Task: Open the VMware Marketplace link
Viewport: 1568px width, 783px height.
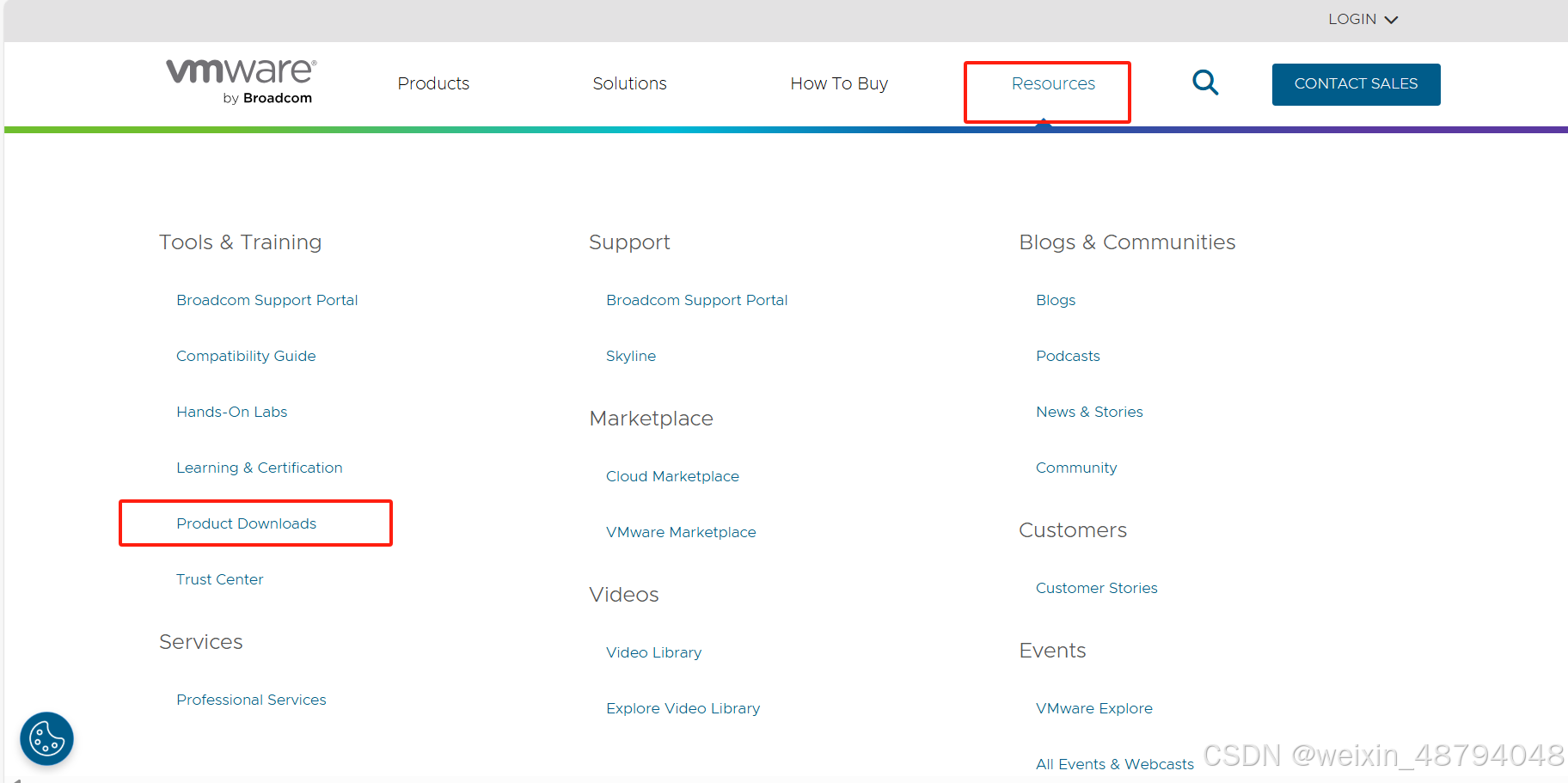Action: pyautogui.click(x=681, y=532)
